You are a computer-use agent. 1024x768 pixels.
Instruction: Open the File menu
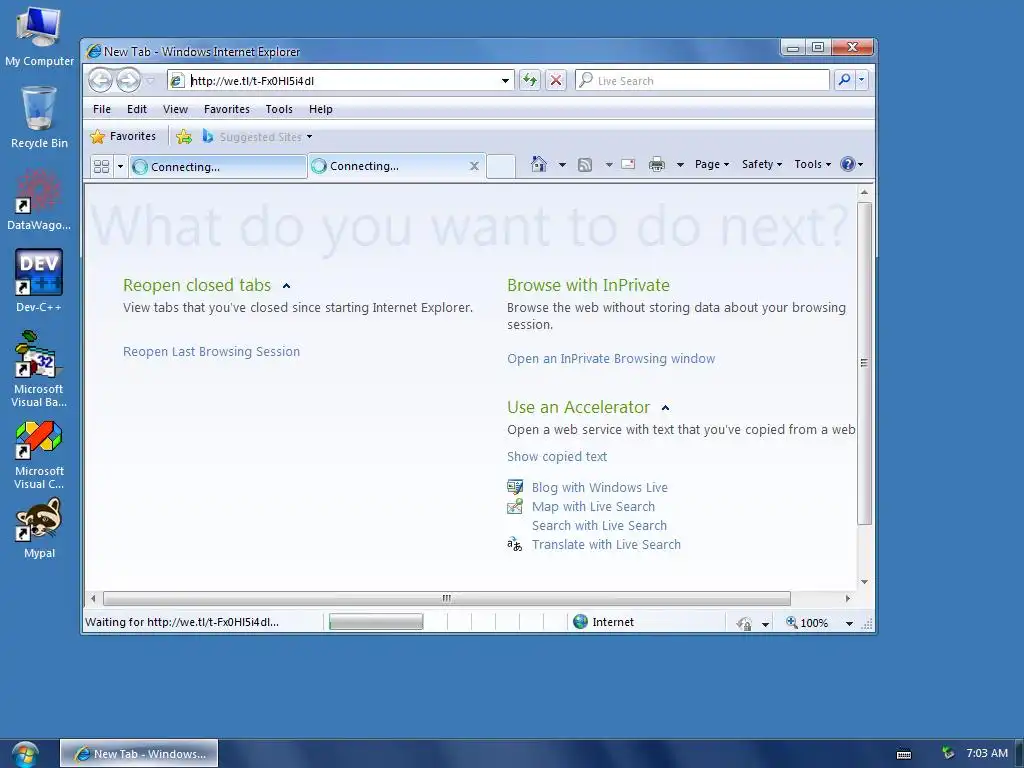(x=102, y=109)
